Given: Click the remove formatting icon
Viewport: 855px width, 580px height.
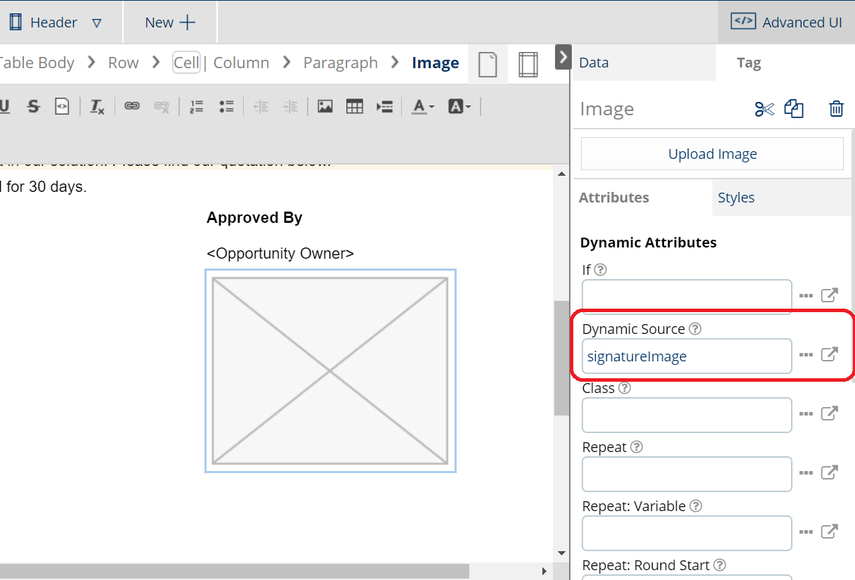Looking at the screenshot, I should (97, 106).
